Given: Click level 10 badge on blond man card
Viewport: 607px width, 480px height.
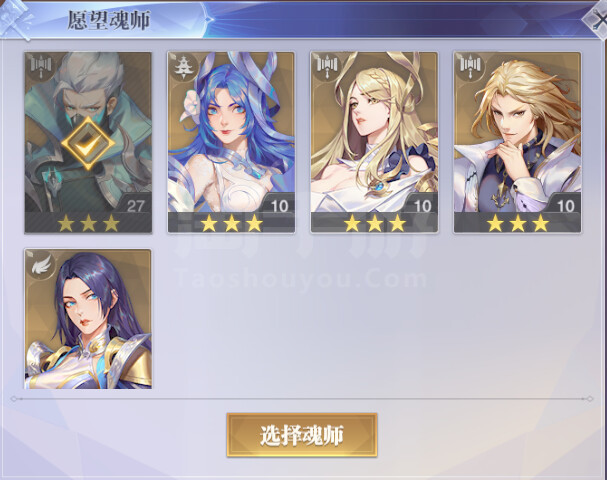Looking at the screenshot, I should tap(565, 206).
